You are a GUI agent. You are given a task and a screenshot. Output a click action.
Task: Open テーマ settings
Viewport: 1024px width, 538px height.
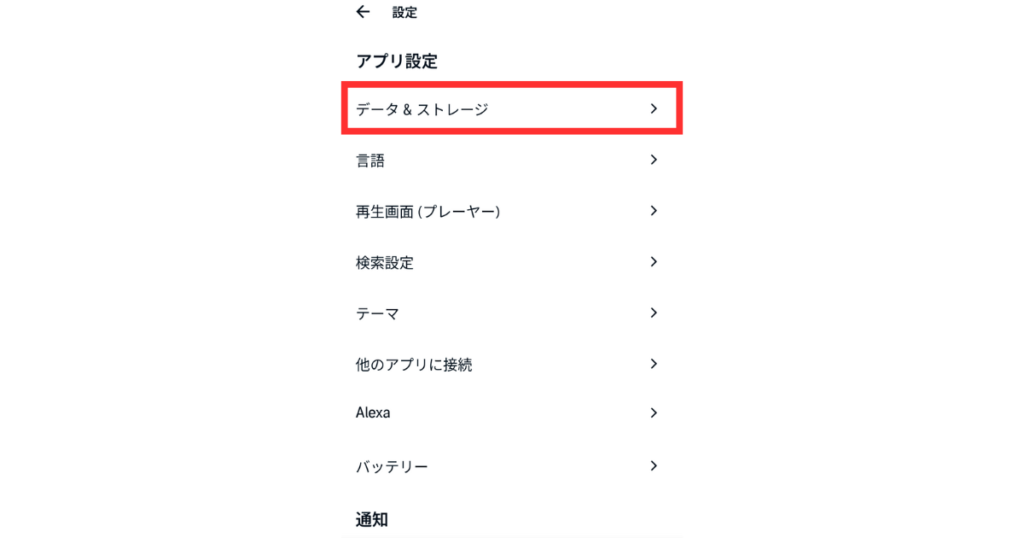(x=512, y=313)
